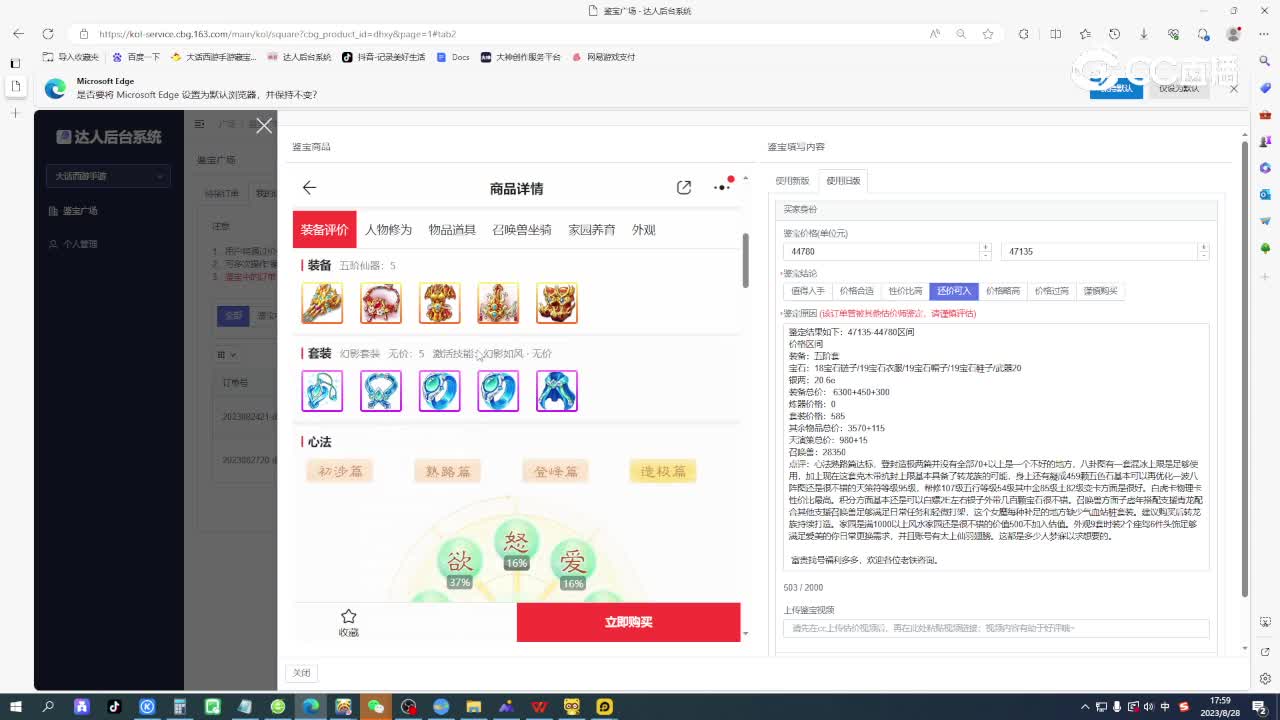Screen dimensions: 1280x720
Task: Select the 家园养育 tab
Action: (x=592, y=230)
